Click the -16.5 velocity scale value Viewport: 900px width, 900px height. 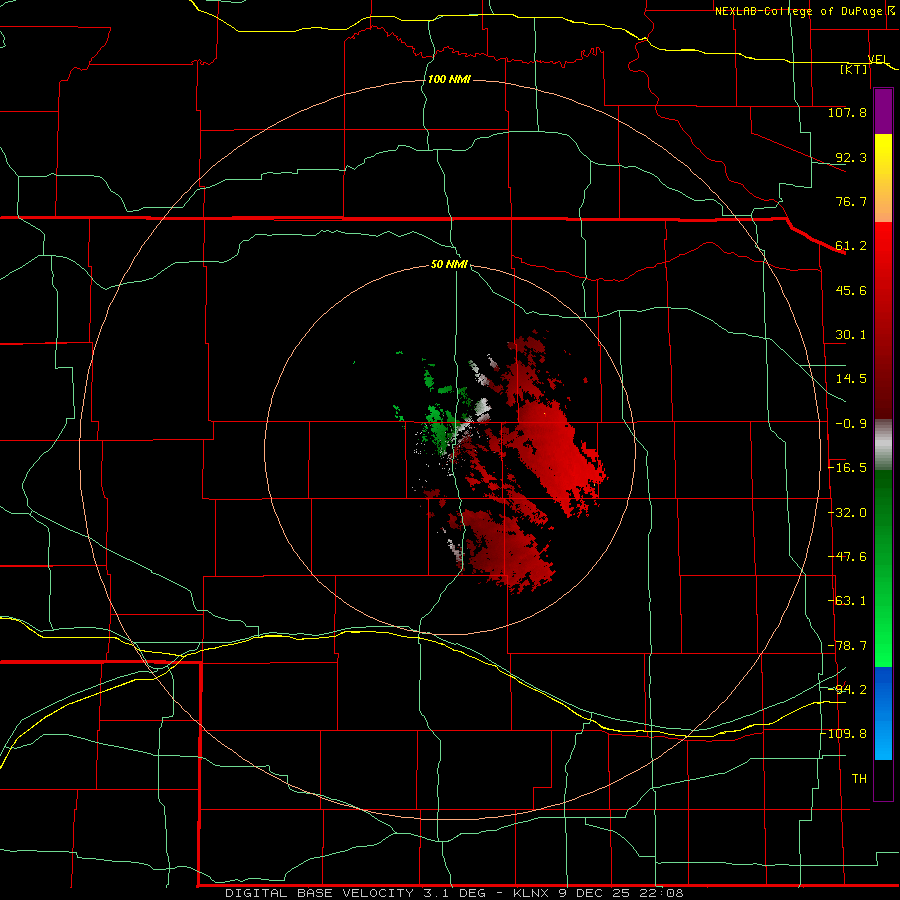click(847, 468)
